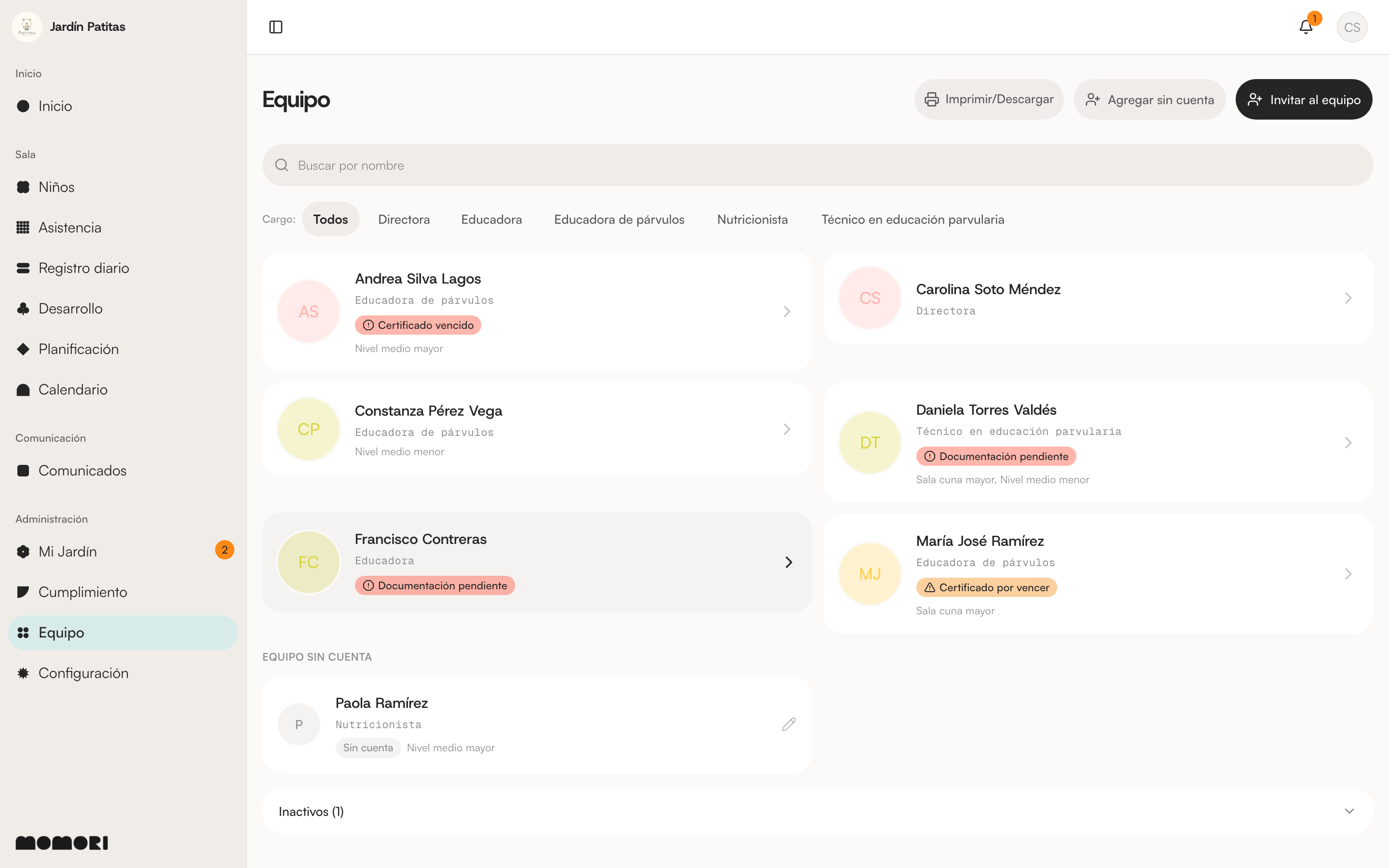Go to Asistencia in sidebar

(x=123, y=228)
